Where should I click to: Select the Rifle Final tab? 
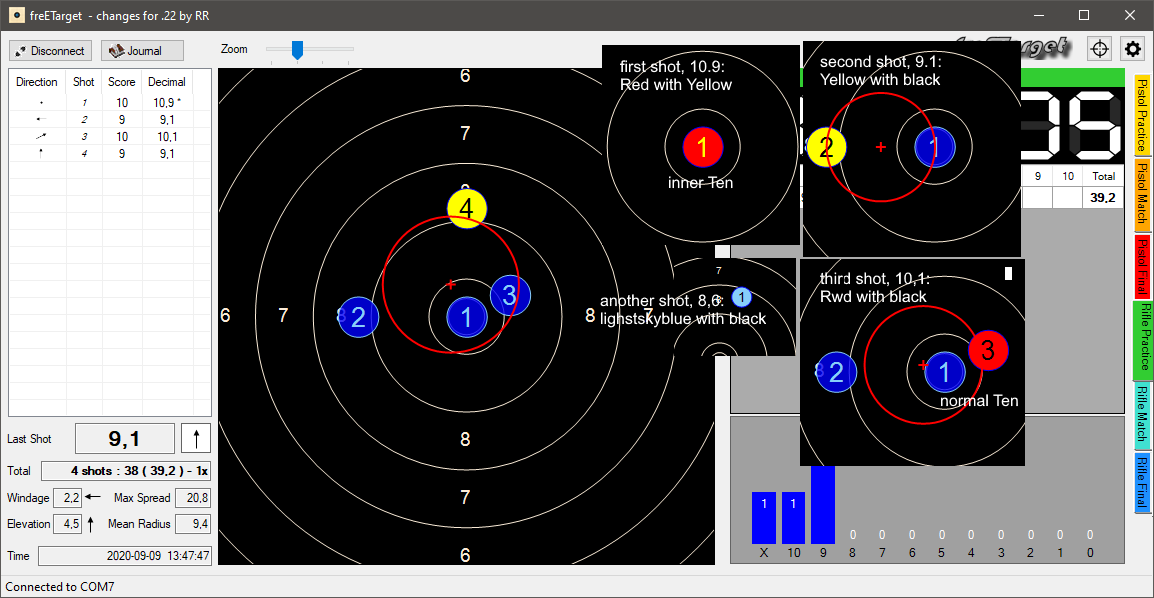[1142, 483]
